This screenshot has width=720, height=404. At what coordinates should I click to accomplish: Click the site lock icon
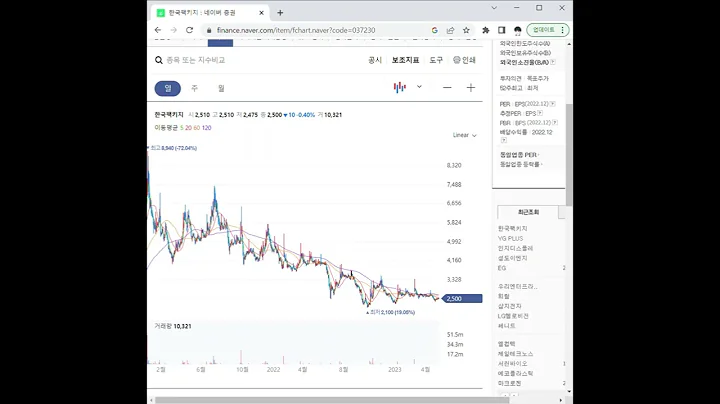pos(209,30)
